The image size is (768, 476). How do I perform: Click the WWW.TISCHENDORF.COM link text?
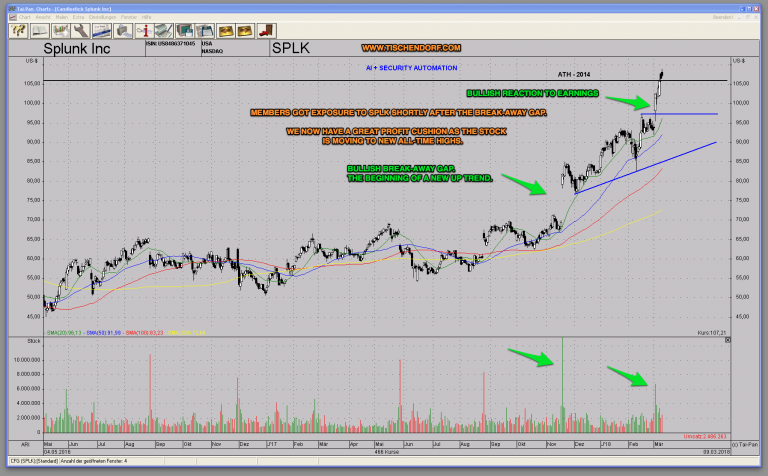(x=410, y=48)
